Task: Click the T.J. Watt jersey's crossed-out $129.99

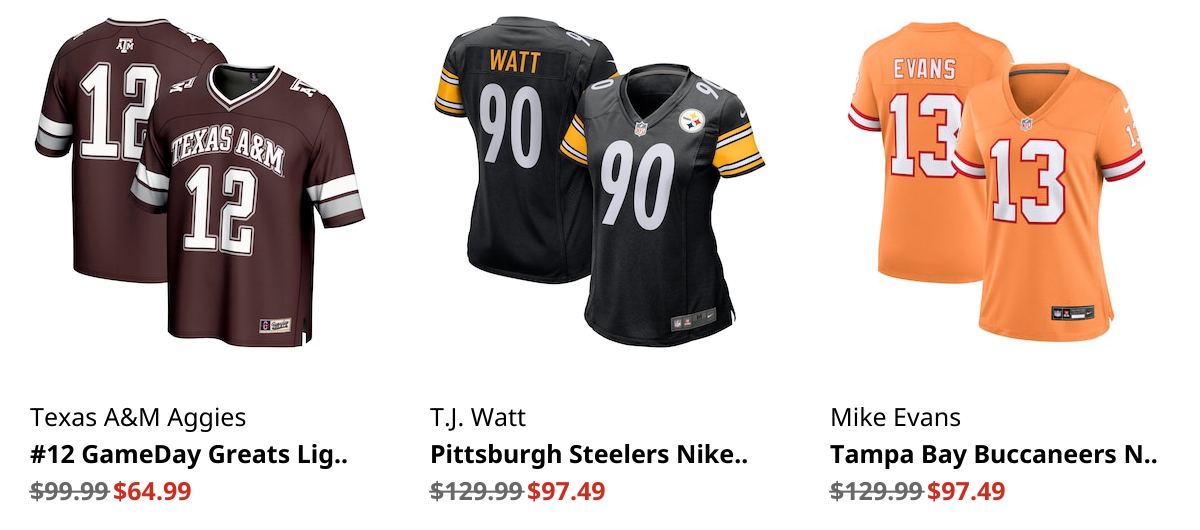Action: 477,491
